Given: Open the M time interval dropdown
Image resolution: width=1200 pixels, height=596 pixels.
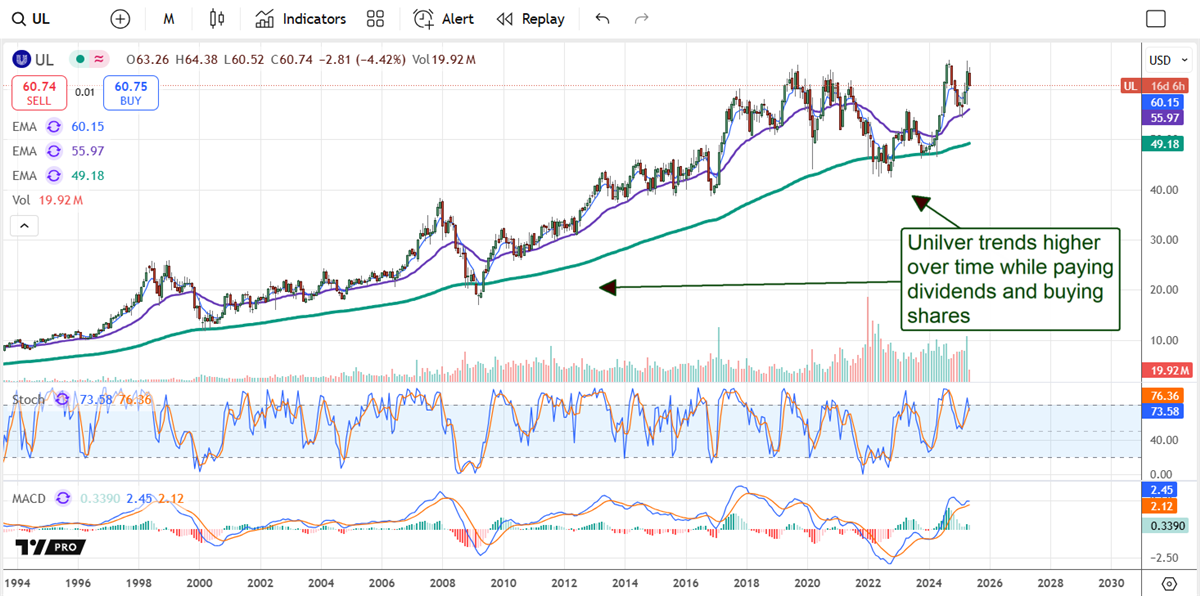Looking at the screenshot, I should [x=169, y=19].
